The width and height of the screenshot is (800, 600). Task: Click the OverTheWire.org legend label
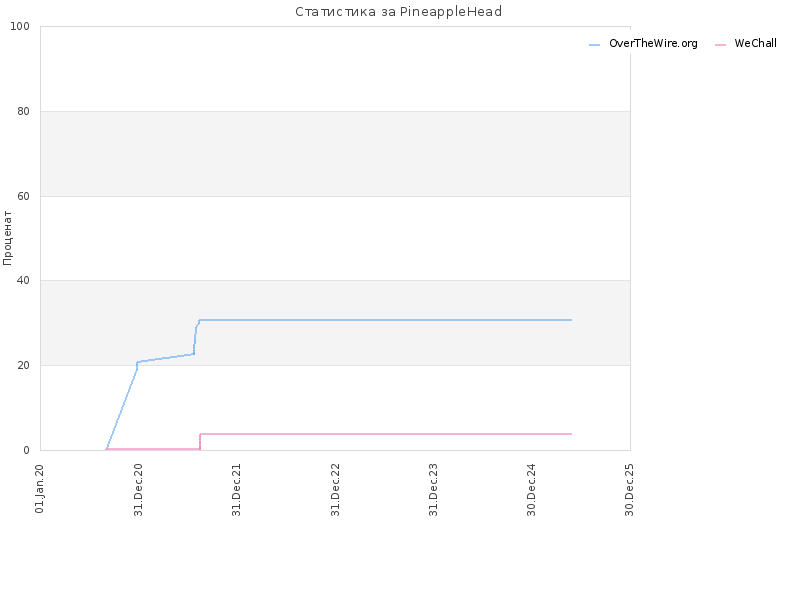coord(653,43)
